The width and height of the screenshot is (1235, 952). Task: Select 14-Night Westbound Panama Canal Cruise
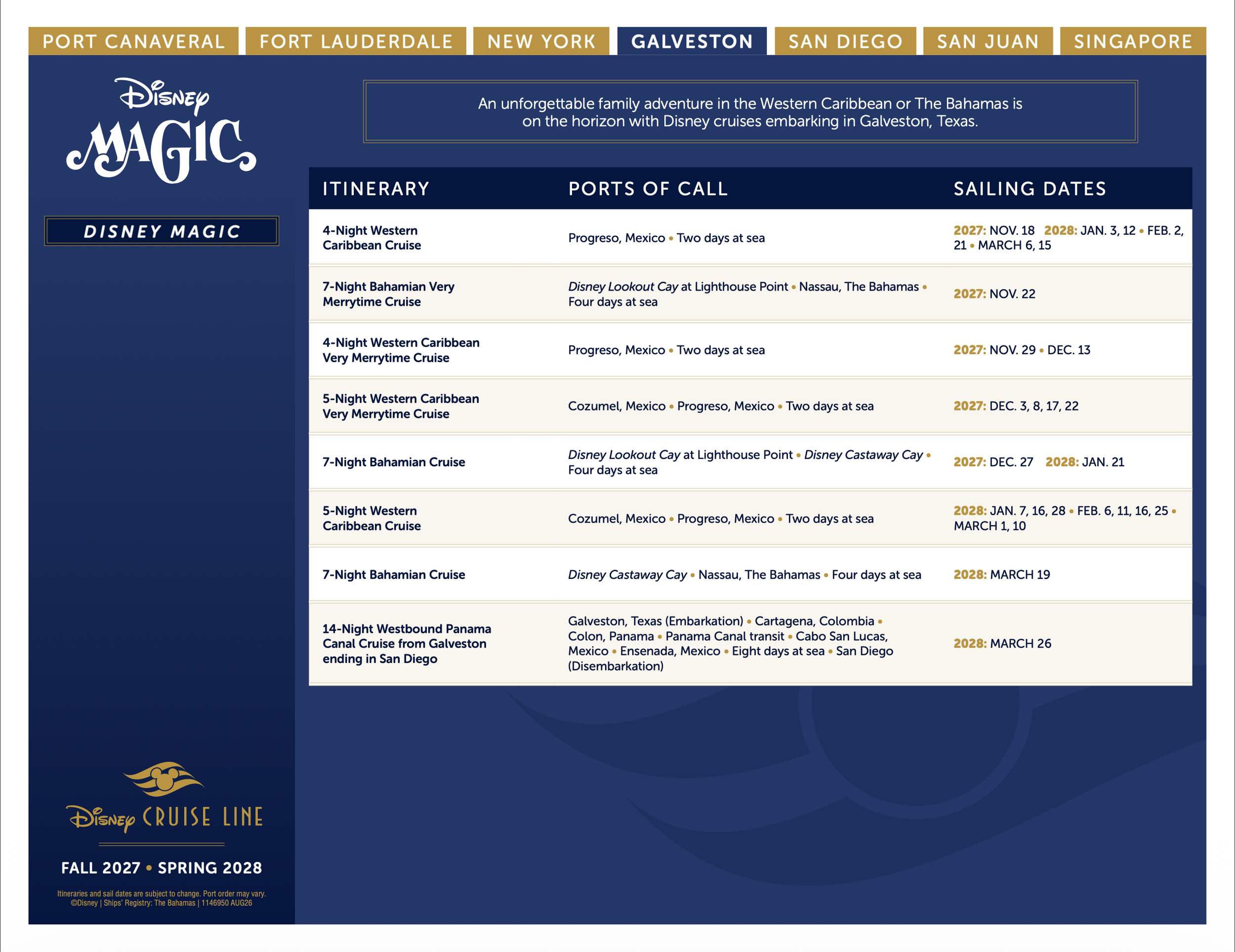point(407,644)
